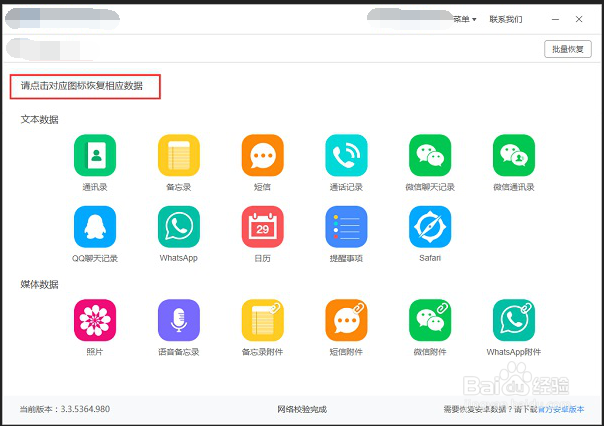Select the 微信通讯录 WeChat contacts icon
The height and width of the screenshot is (426, 604).
coord(514,155)
